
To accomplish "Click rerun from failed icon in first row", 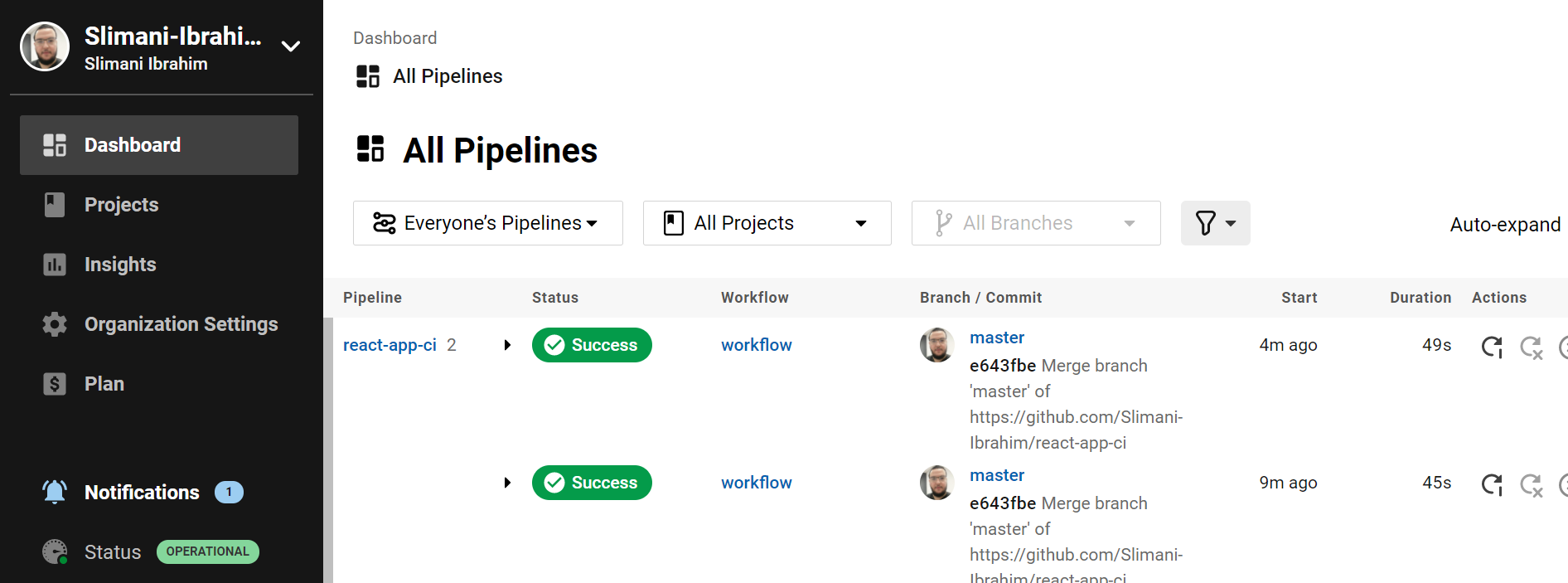I will [x=1531, y=347].
